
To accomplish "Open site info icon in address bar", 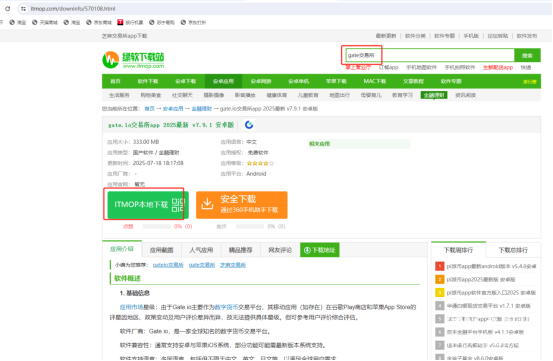I will coord(23,9).
